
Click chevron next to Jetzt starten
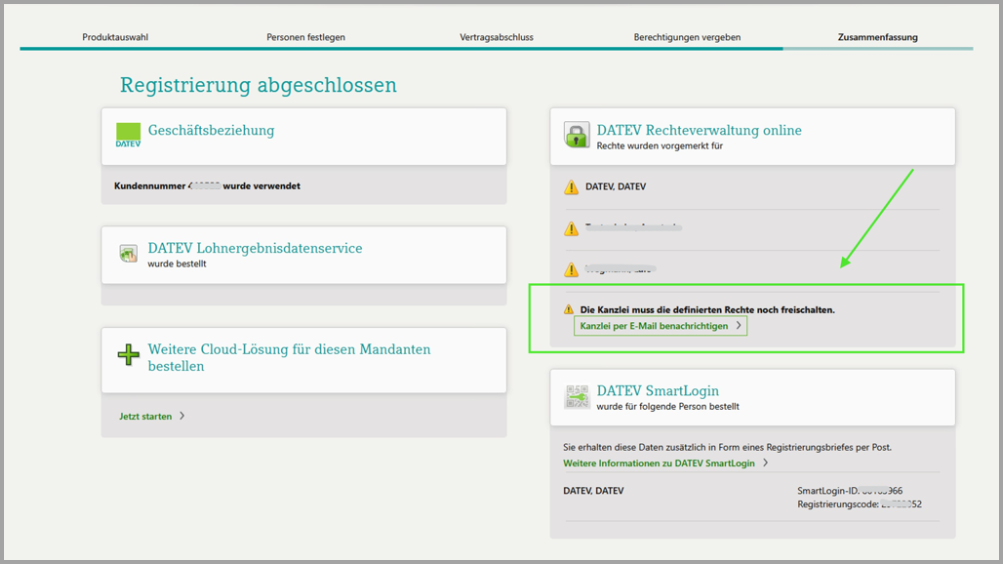(x=182, y=416)
